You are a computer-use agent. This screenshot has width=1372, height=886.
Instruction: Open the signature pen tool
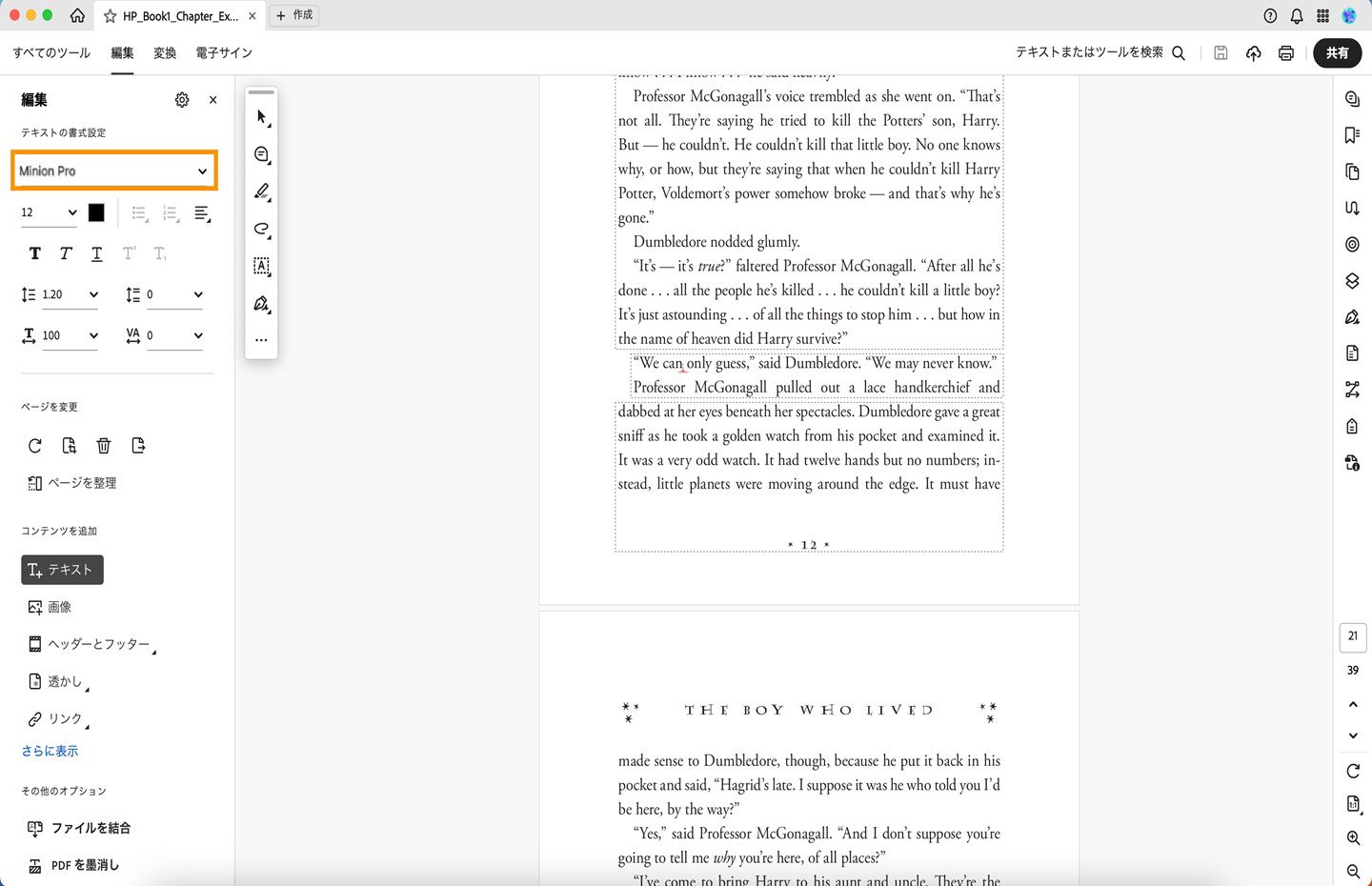262,304
